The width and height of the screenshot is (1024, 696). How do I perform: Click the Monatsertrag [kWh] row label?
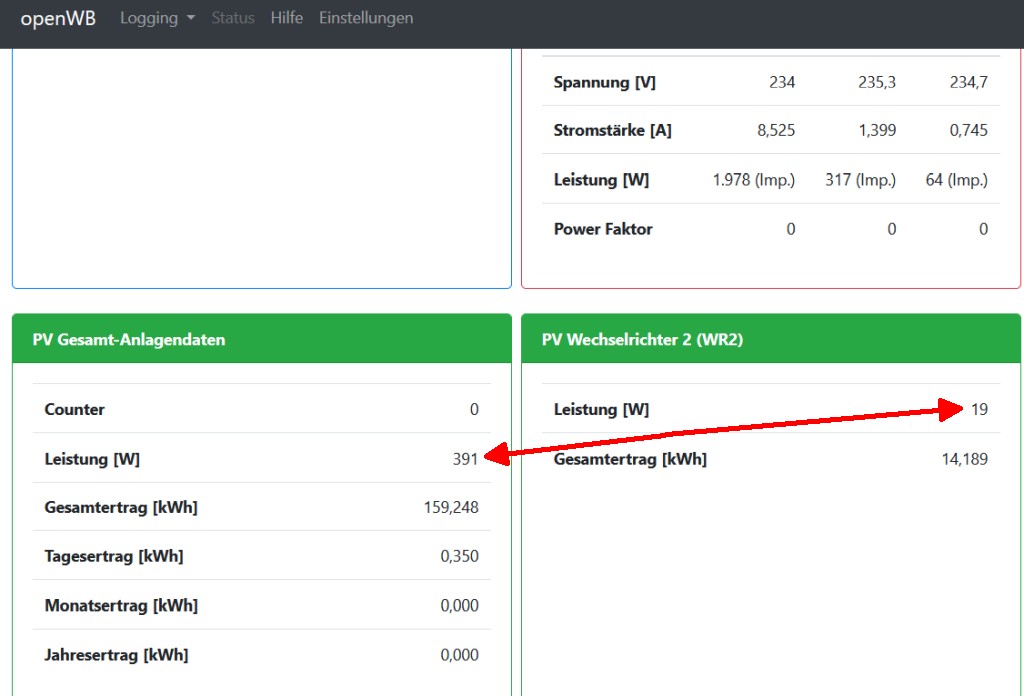(121, 605)
